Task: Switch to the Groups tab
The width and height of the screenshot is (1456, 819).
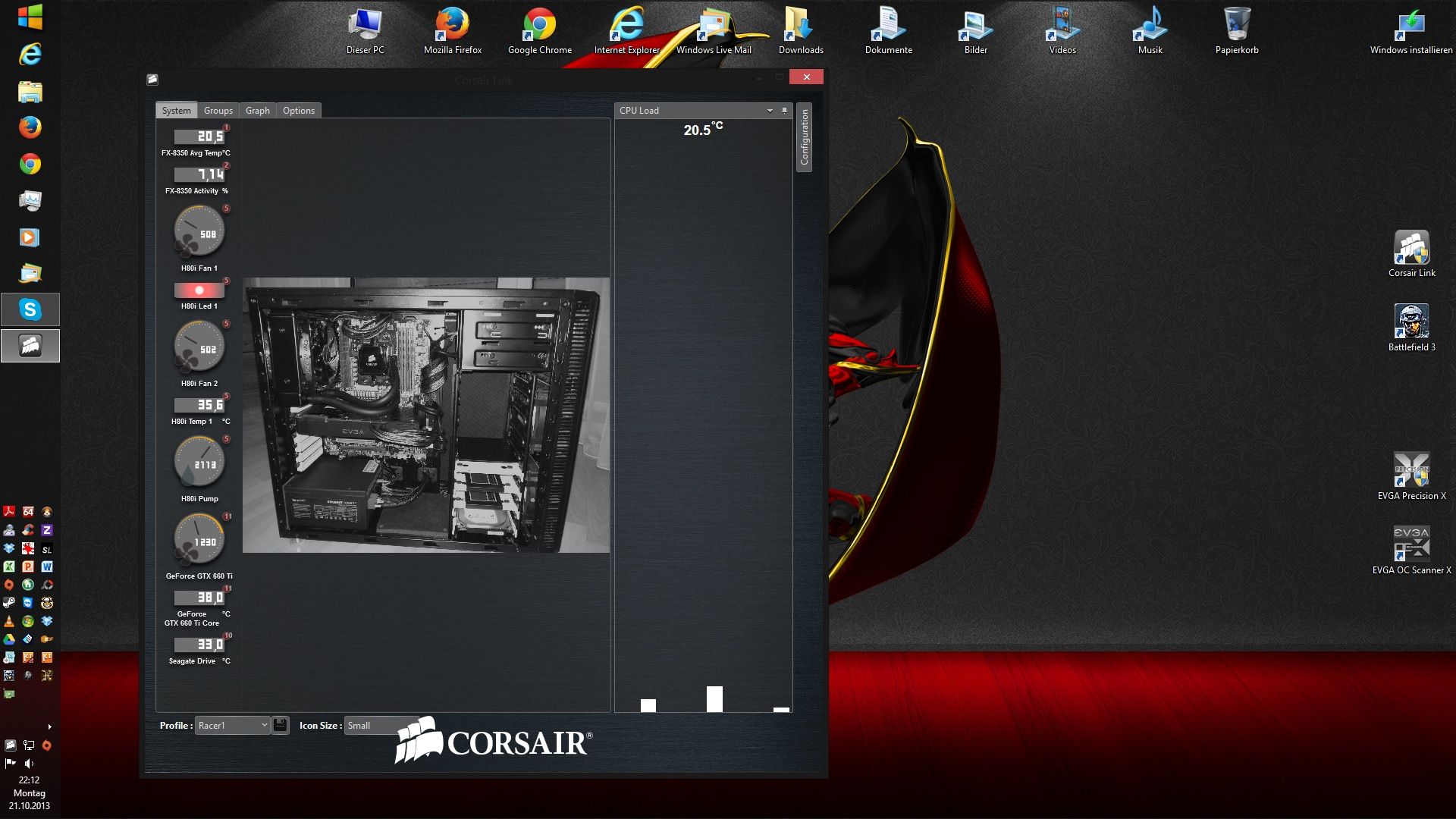Action: (218, 111)
